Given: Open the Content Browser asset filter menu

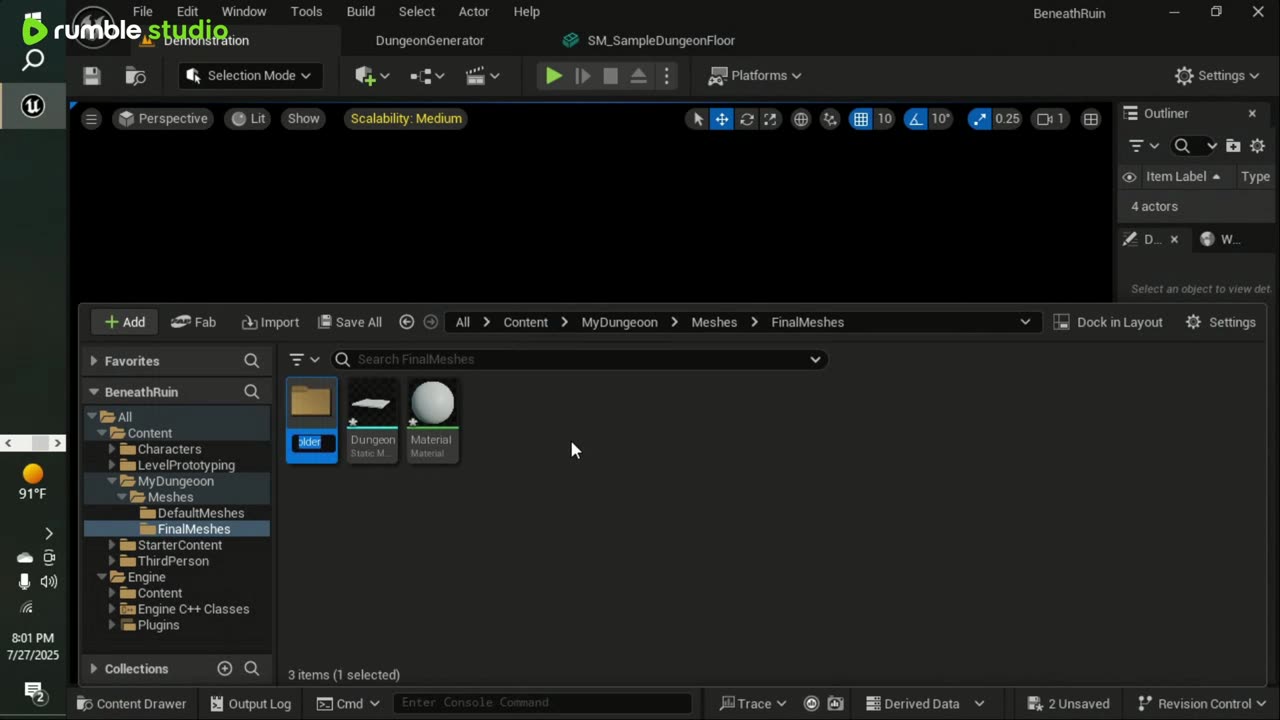Looking at the screenshot, I should [x=304, y=360].
